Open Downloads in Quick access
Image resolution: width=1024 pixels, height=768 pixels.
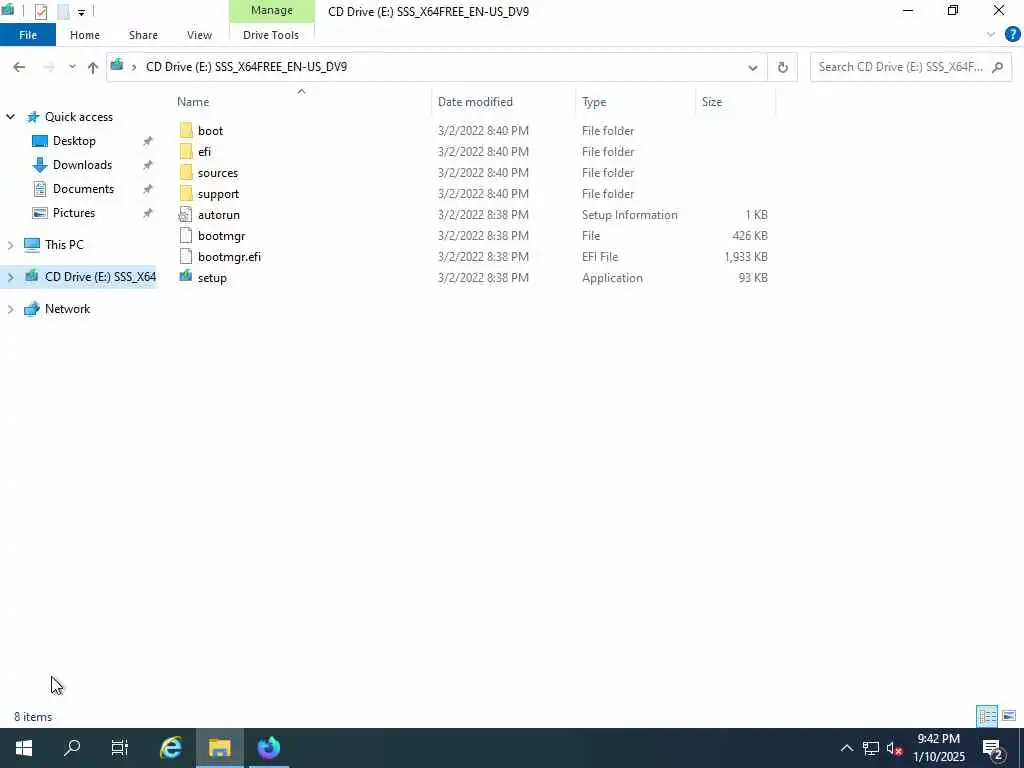point(82,165)
